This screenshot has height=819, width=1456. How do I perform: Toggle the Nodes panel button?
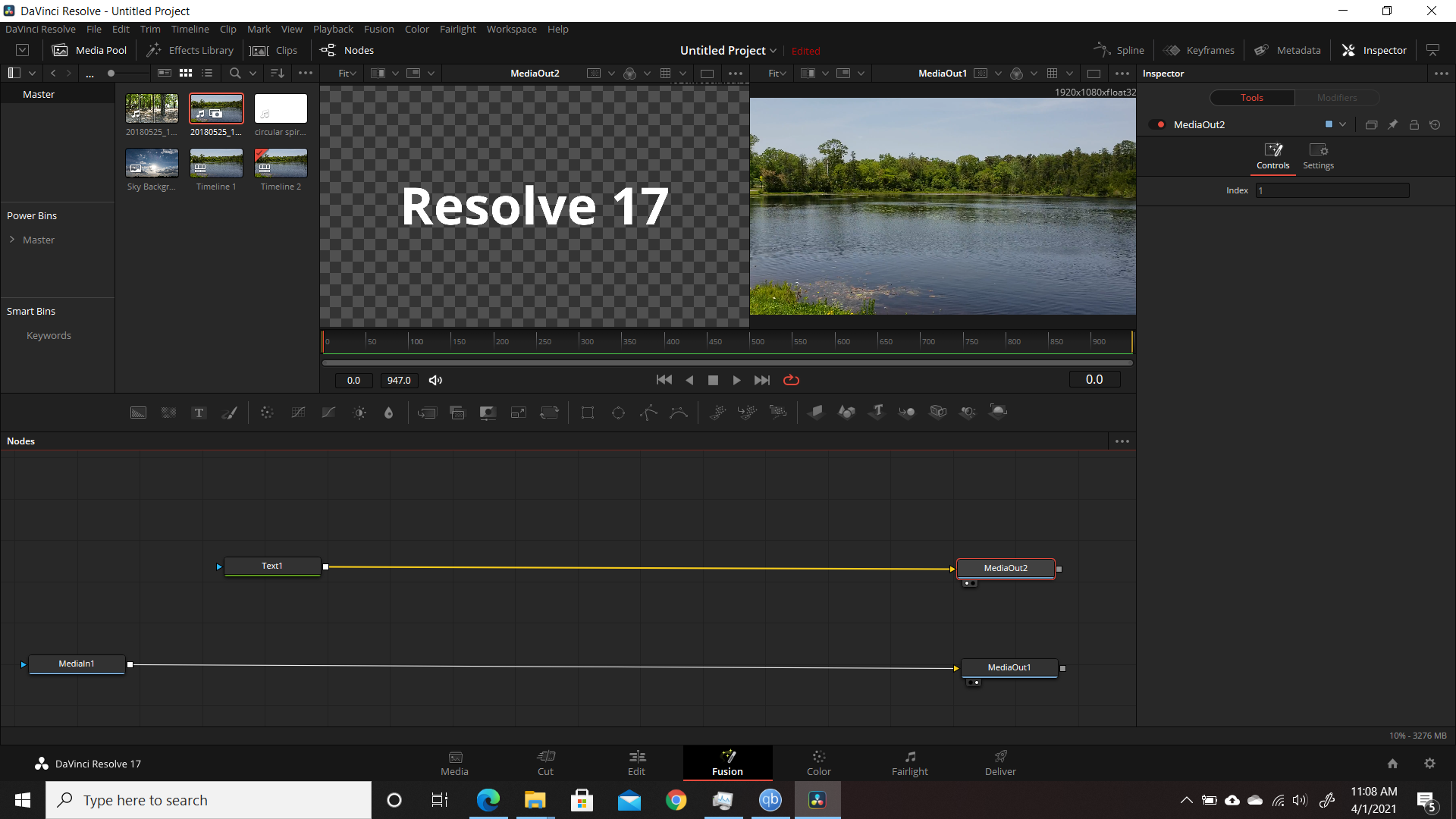point(347,50)
